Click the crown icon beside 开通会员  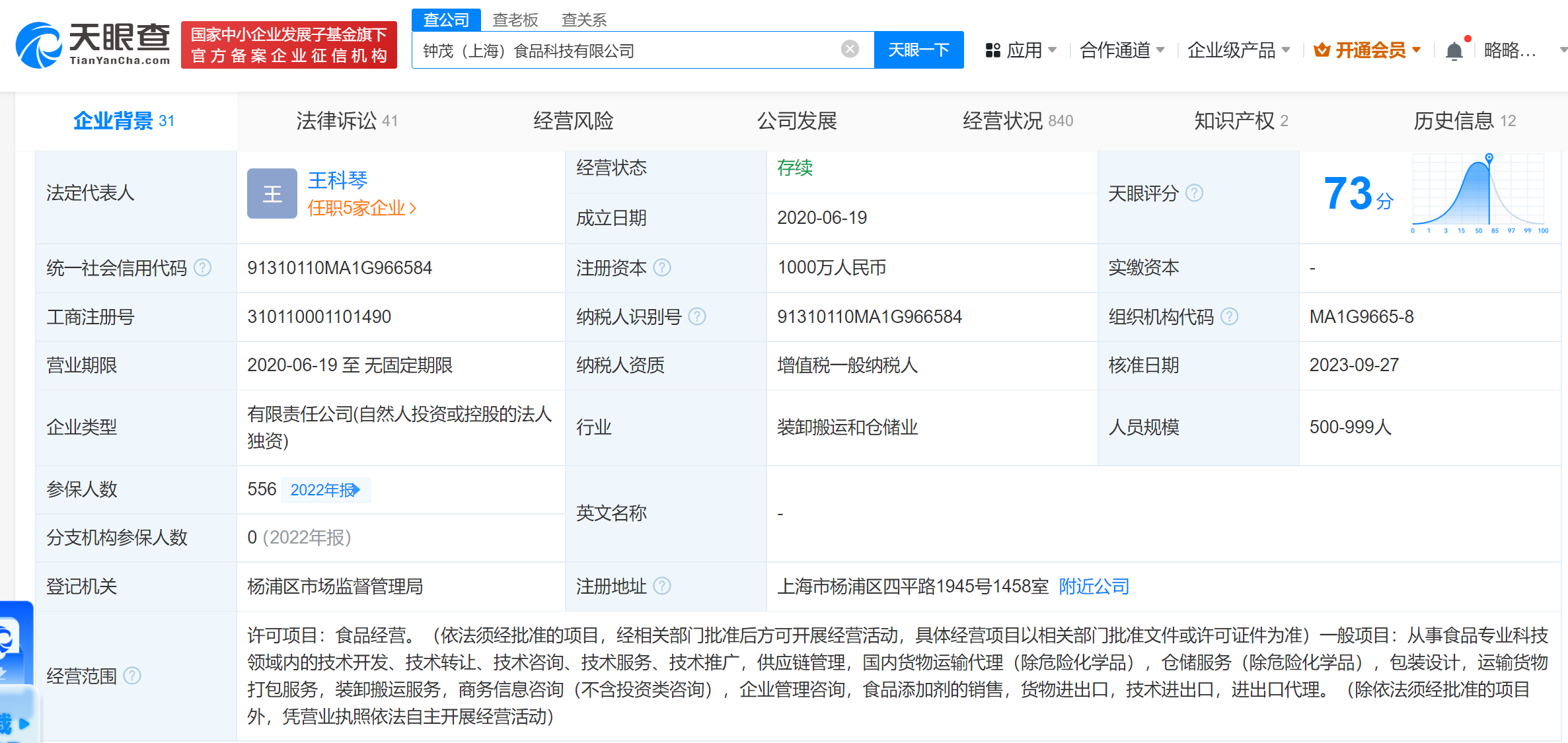[x=1322, y=50]
